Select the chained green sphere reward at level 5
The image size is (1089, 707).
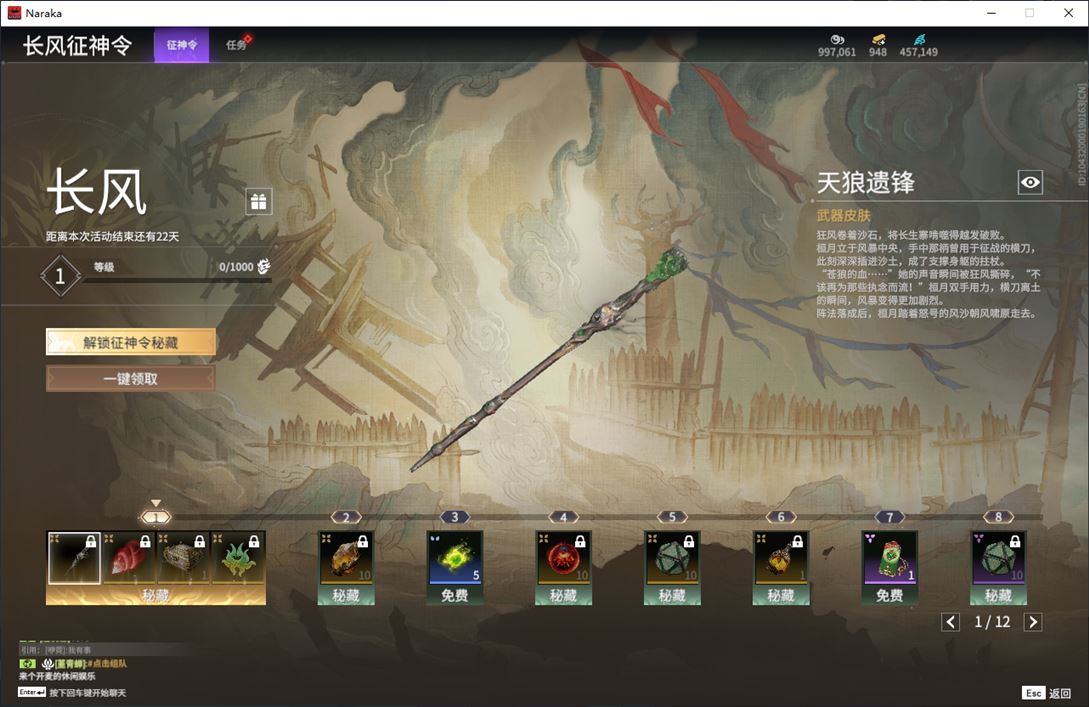pyautogui.click(x=672, y=558)
